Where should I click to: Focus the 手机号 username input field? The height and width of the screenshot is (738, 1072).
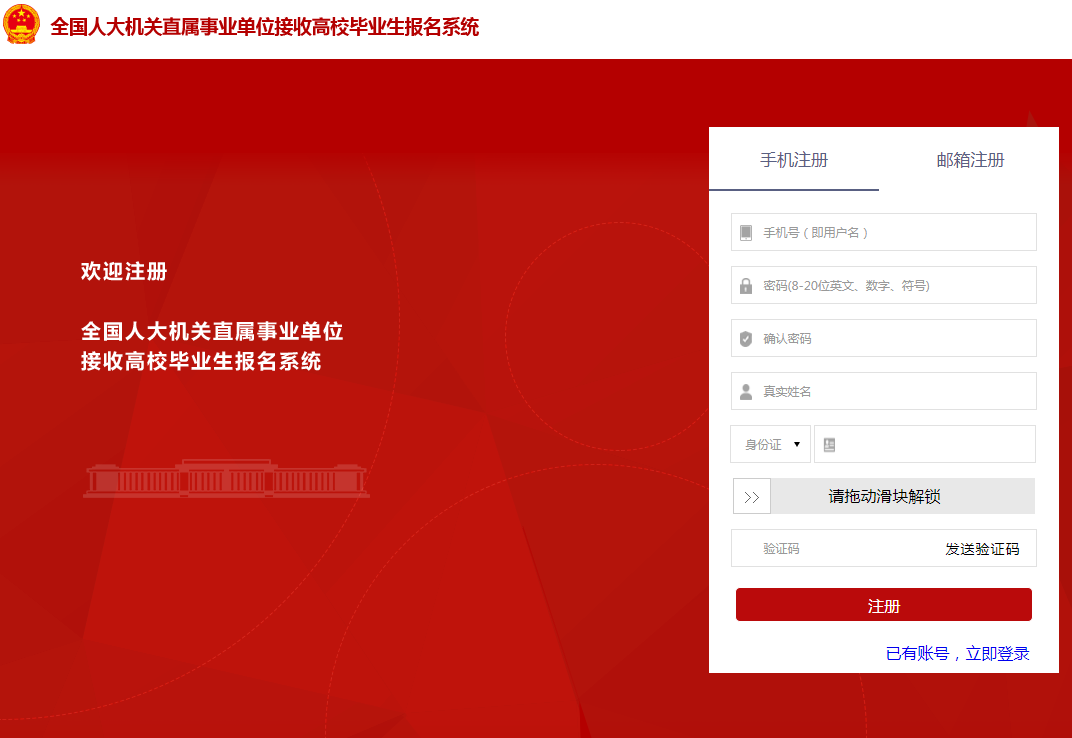point(895,233)
